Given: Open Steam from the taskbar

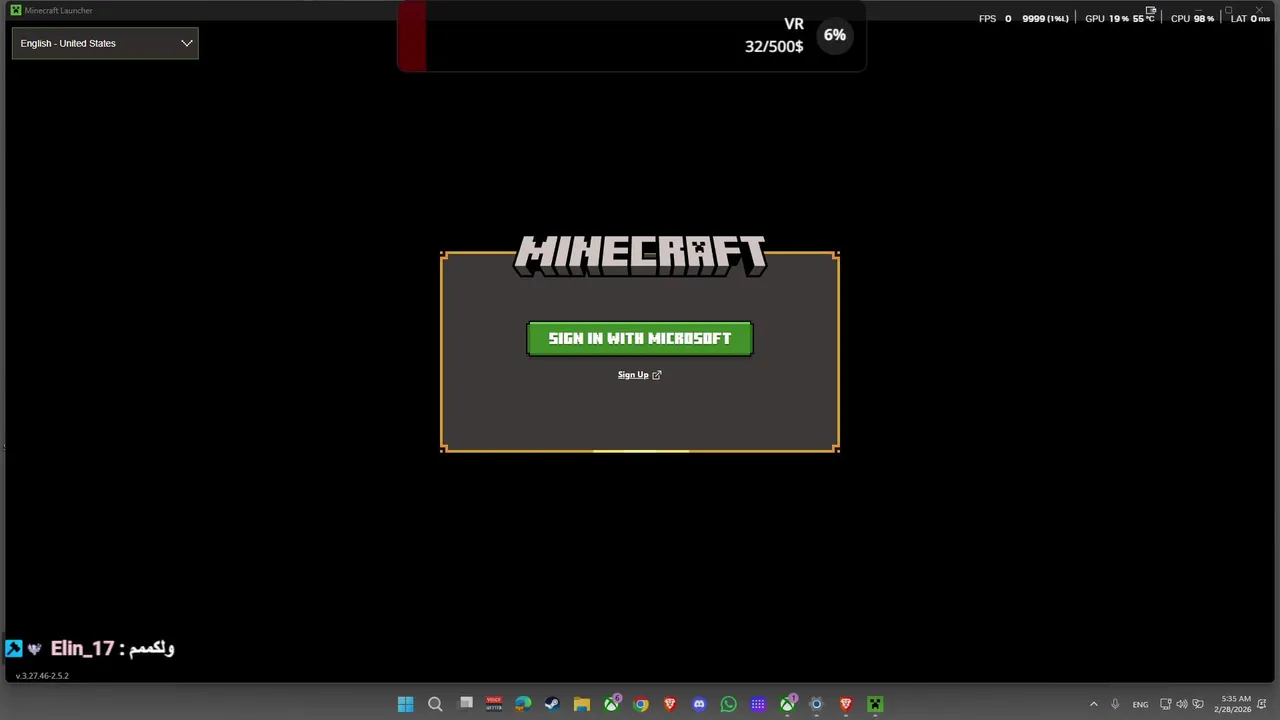Looking at the screenshot, I should click(552, 704).
